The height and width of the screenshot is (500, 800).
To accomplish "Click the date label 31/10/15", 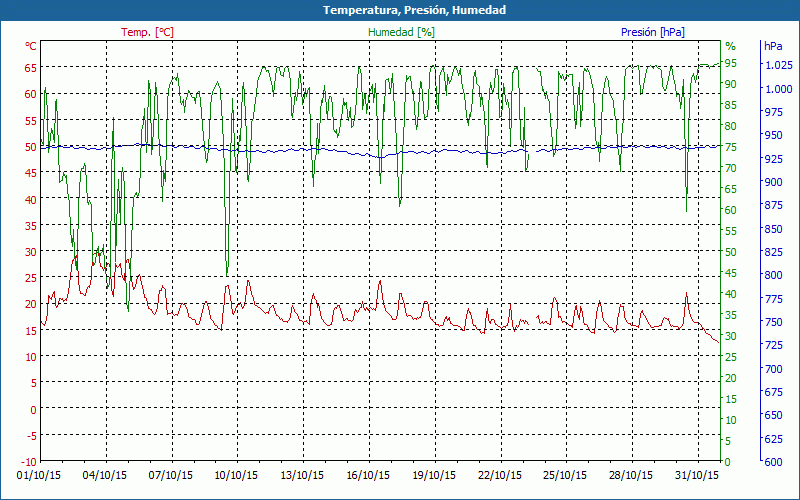I will [697, 475].
